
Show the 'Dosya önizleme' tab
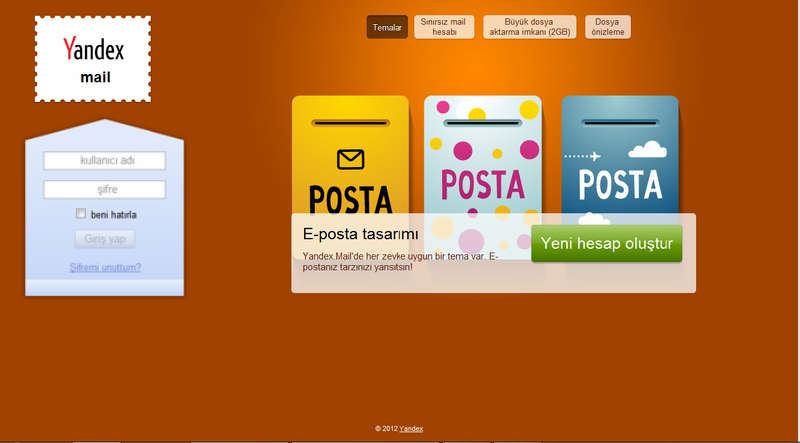coord(608,27)
